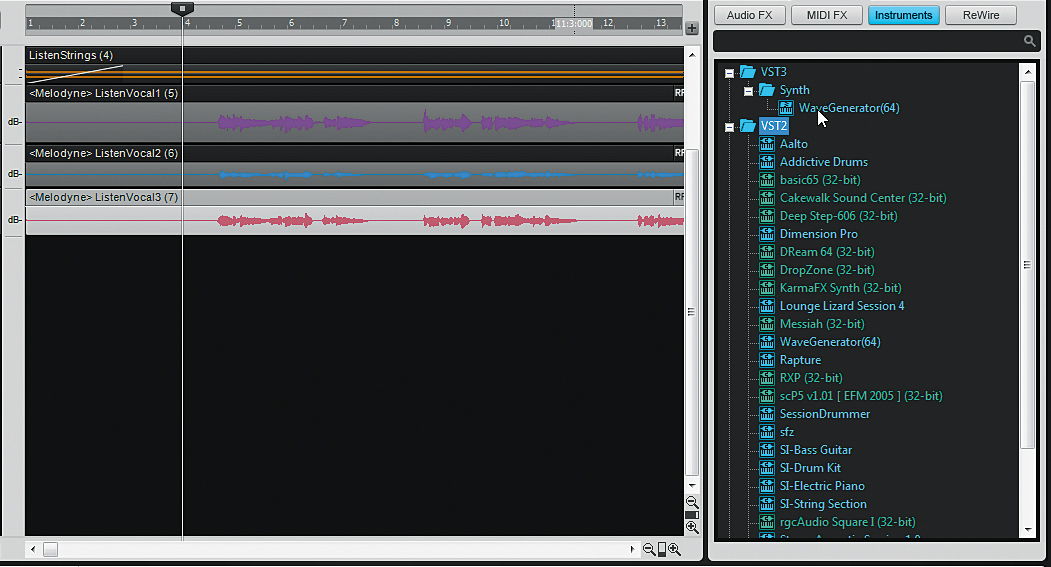Switch to the MIDI FX tab
The image size is (1051, 567).
point(826,15)
